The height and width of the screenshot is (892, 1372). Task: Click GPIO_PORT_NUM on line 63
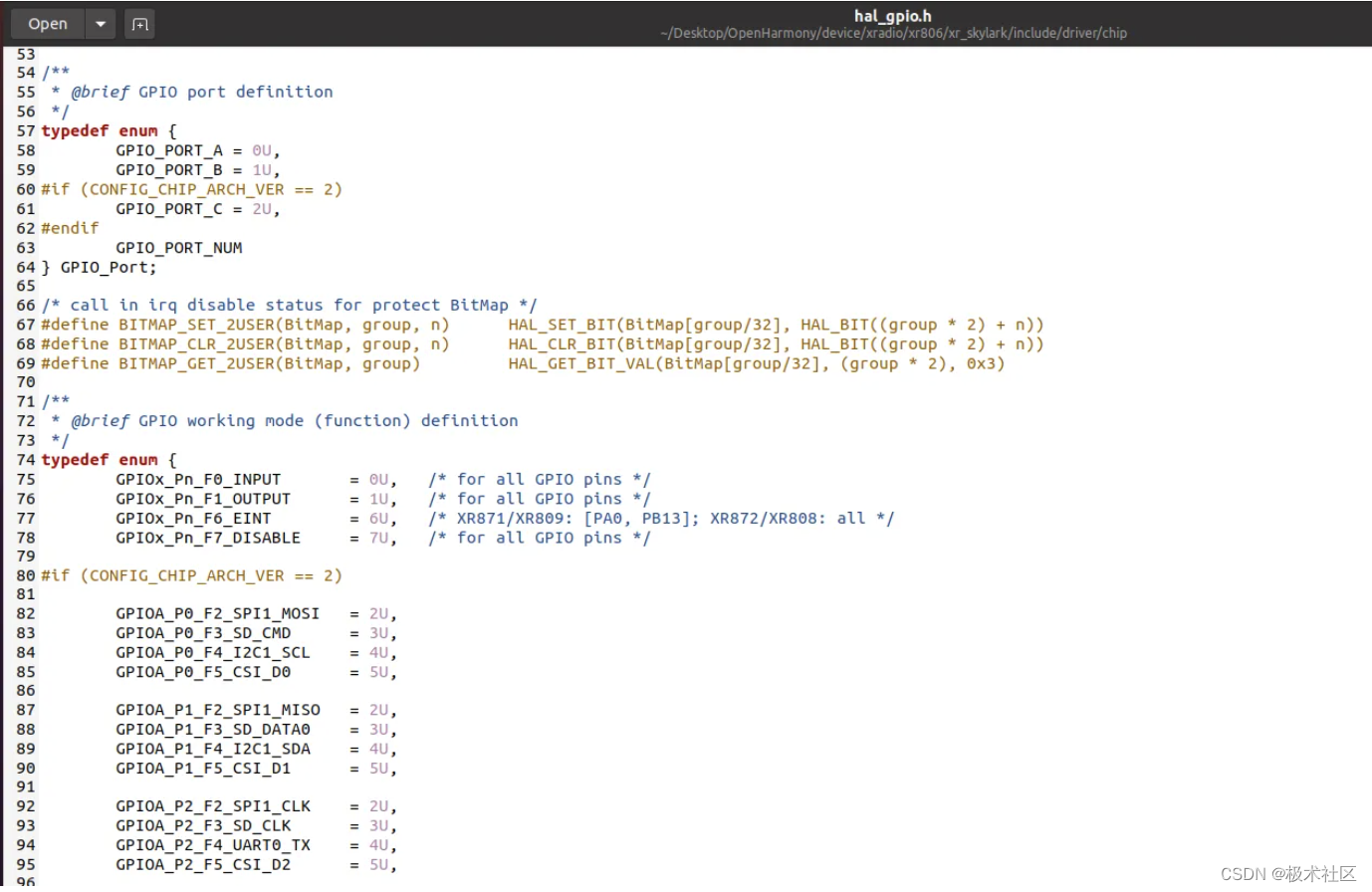tap(179, 248)
